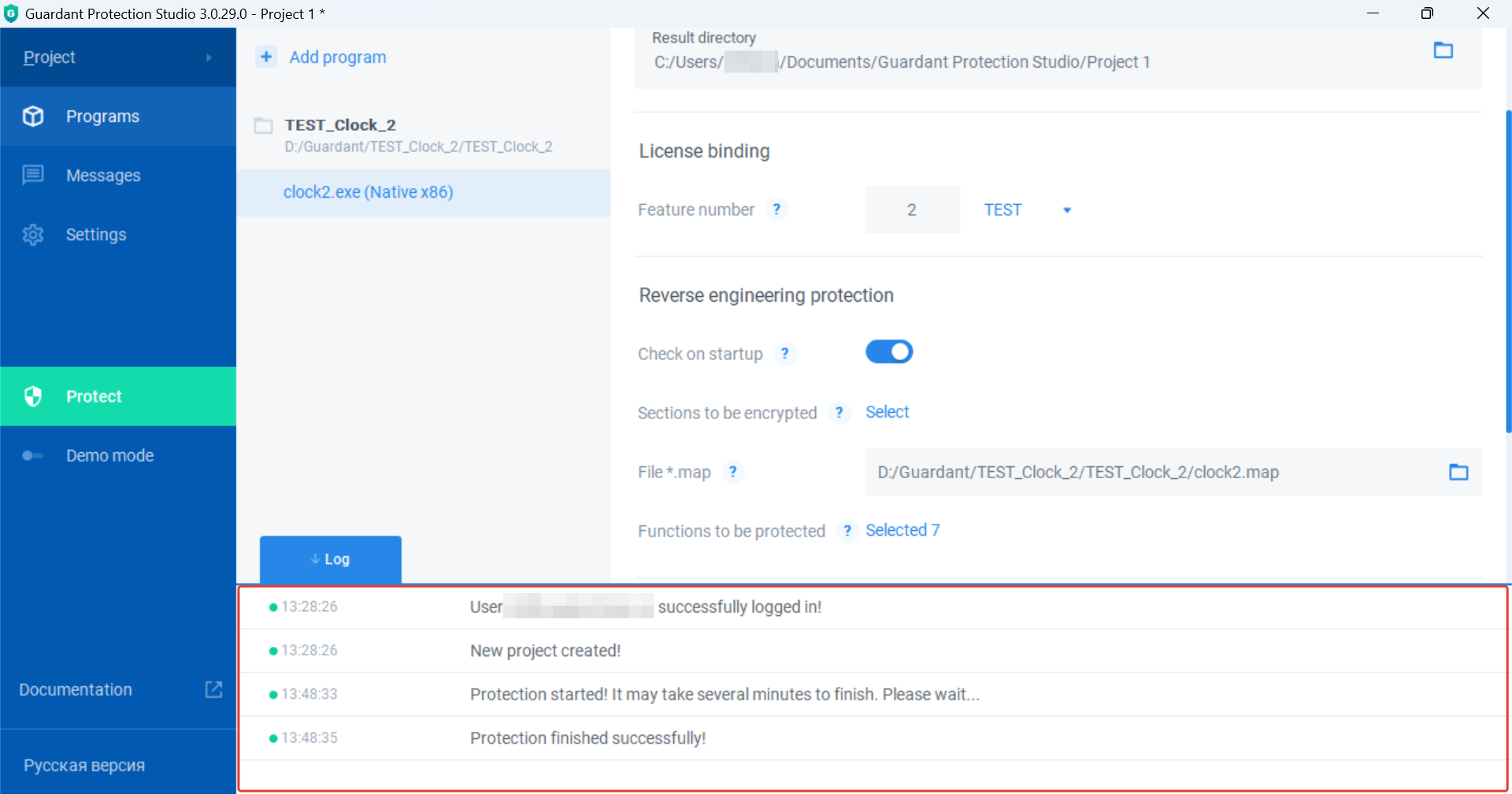Click the plus icon beside Add program
Image resolution: width=1512 pixels, height=794 pixels.
[266, 57]
